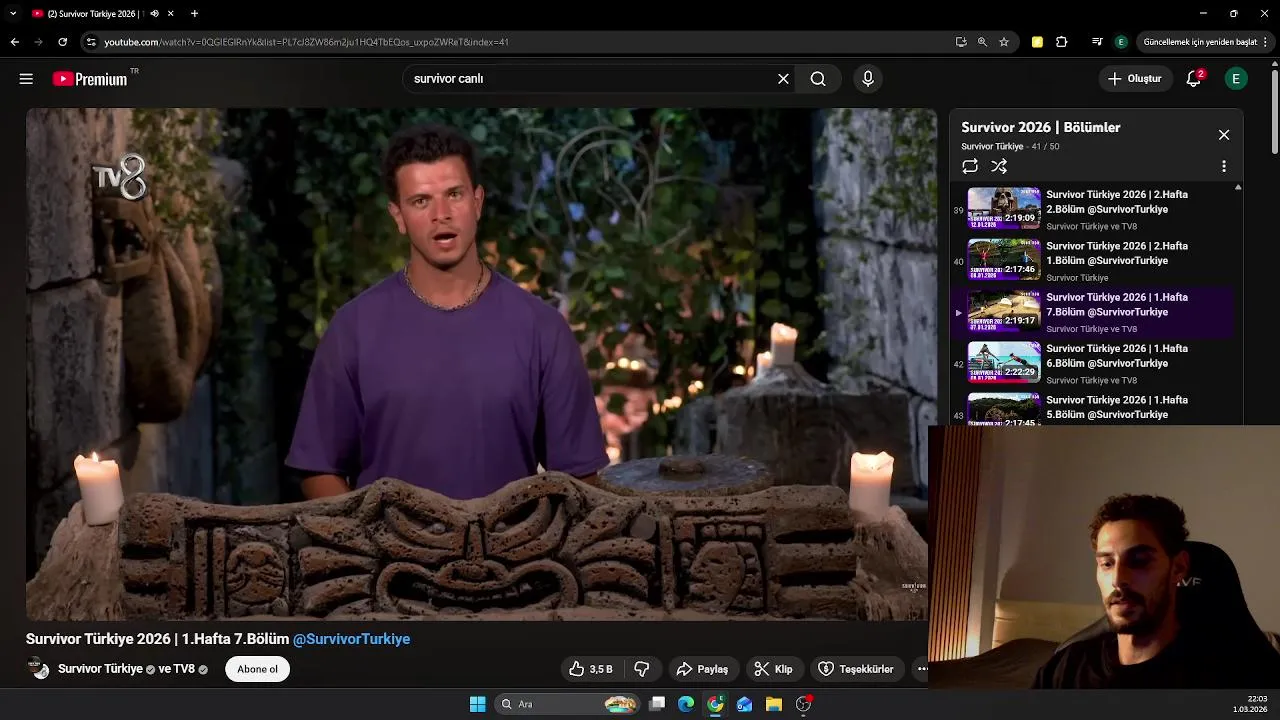
Task: Open File Explorer from taskbar
Action: 773,704
